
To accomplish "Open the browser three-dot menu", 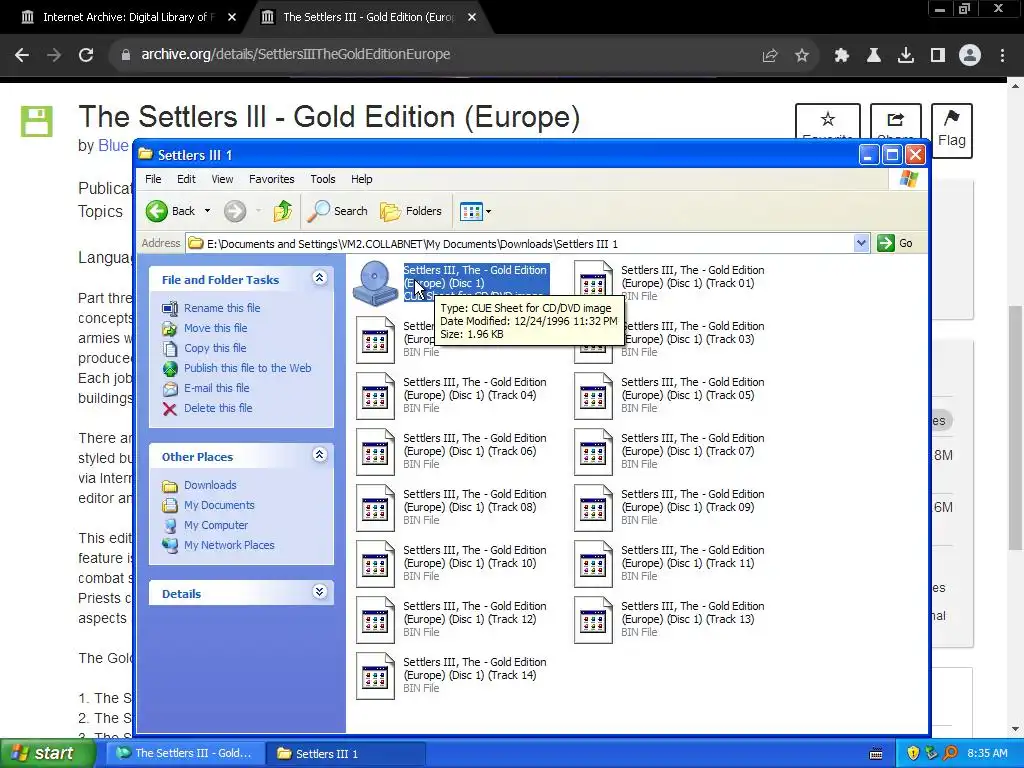I will (x=1002, y=56).
